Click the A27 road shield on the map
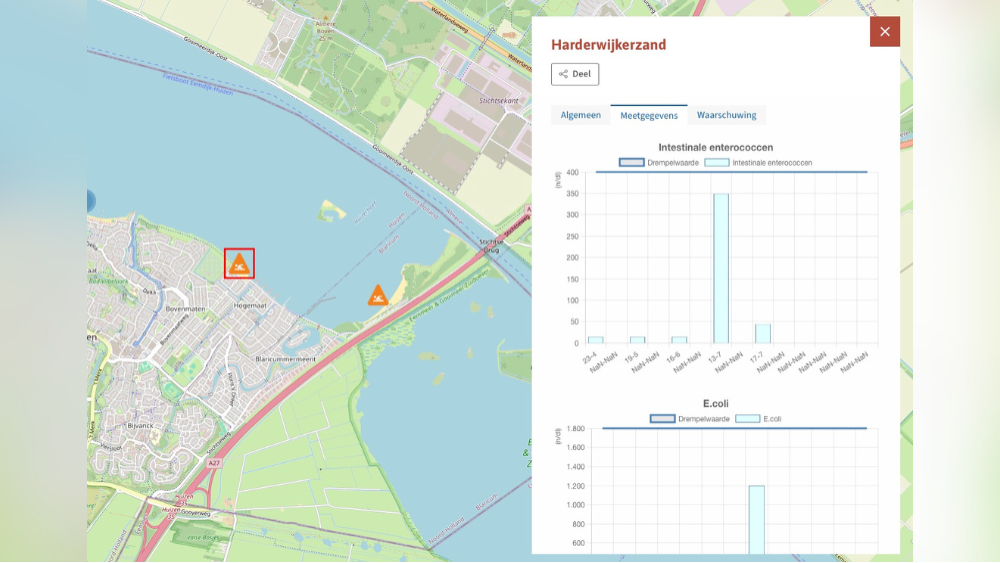1000x563 pixels. pos(214,464)
